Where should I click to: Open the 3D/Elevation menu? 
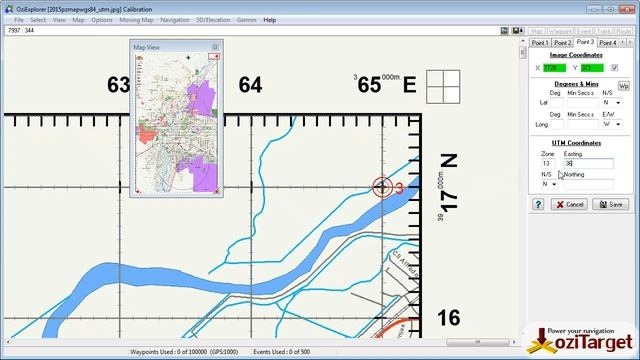click(x=213, y=20)
